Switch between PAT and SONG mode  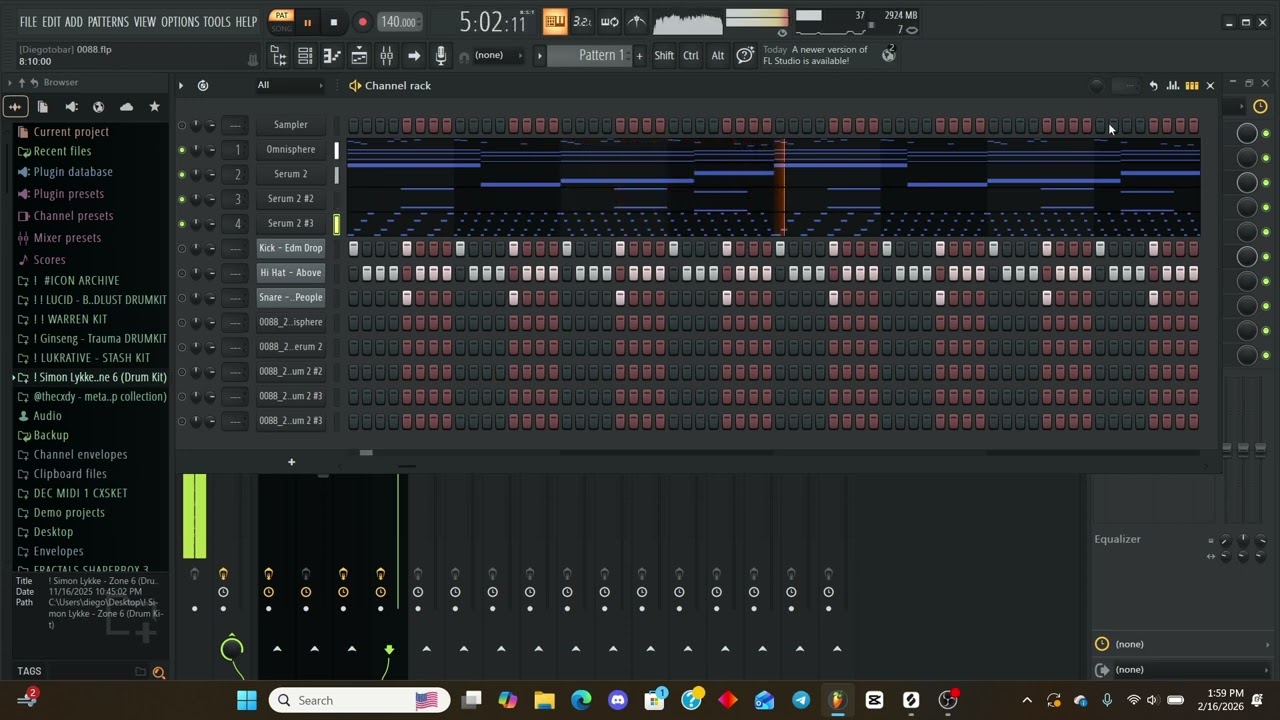282,21
